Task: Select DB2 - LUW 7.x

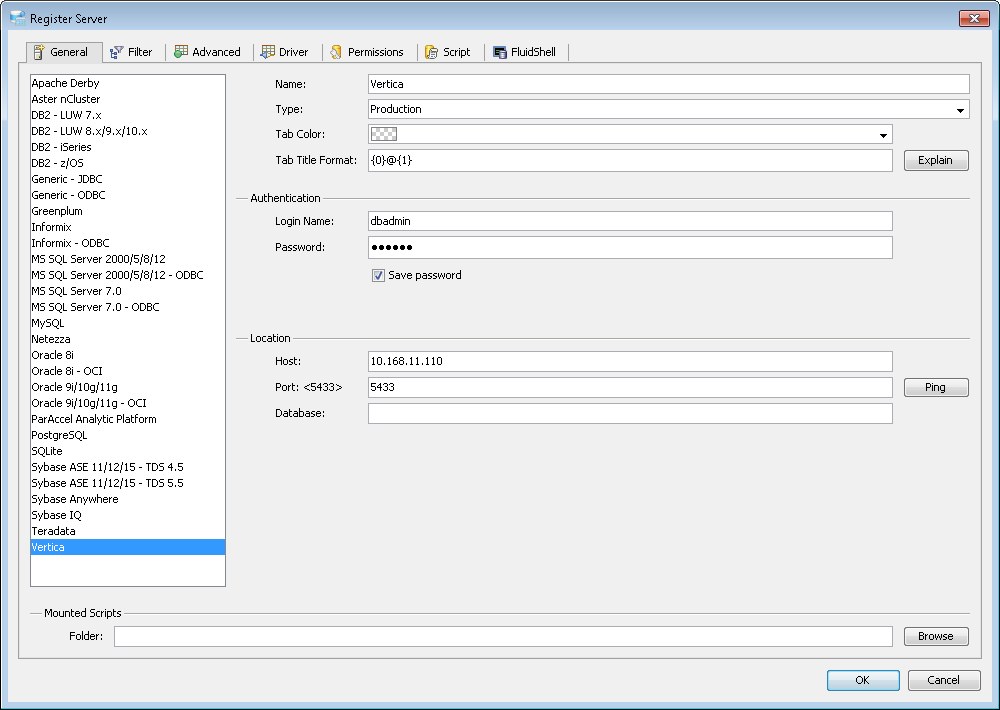Action: click(128, 115)
